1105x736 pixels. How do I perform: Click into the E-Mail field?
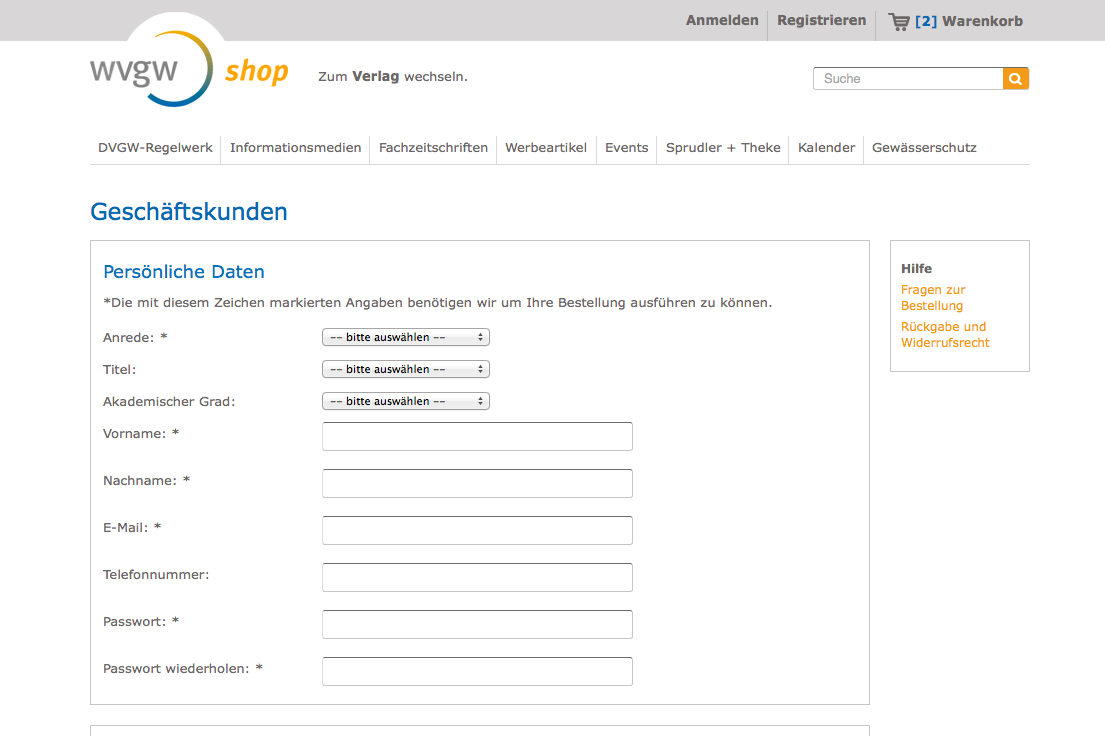pyautogui.click(x=477, y=530)
